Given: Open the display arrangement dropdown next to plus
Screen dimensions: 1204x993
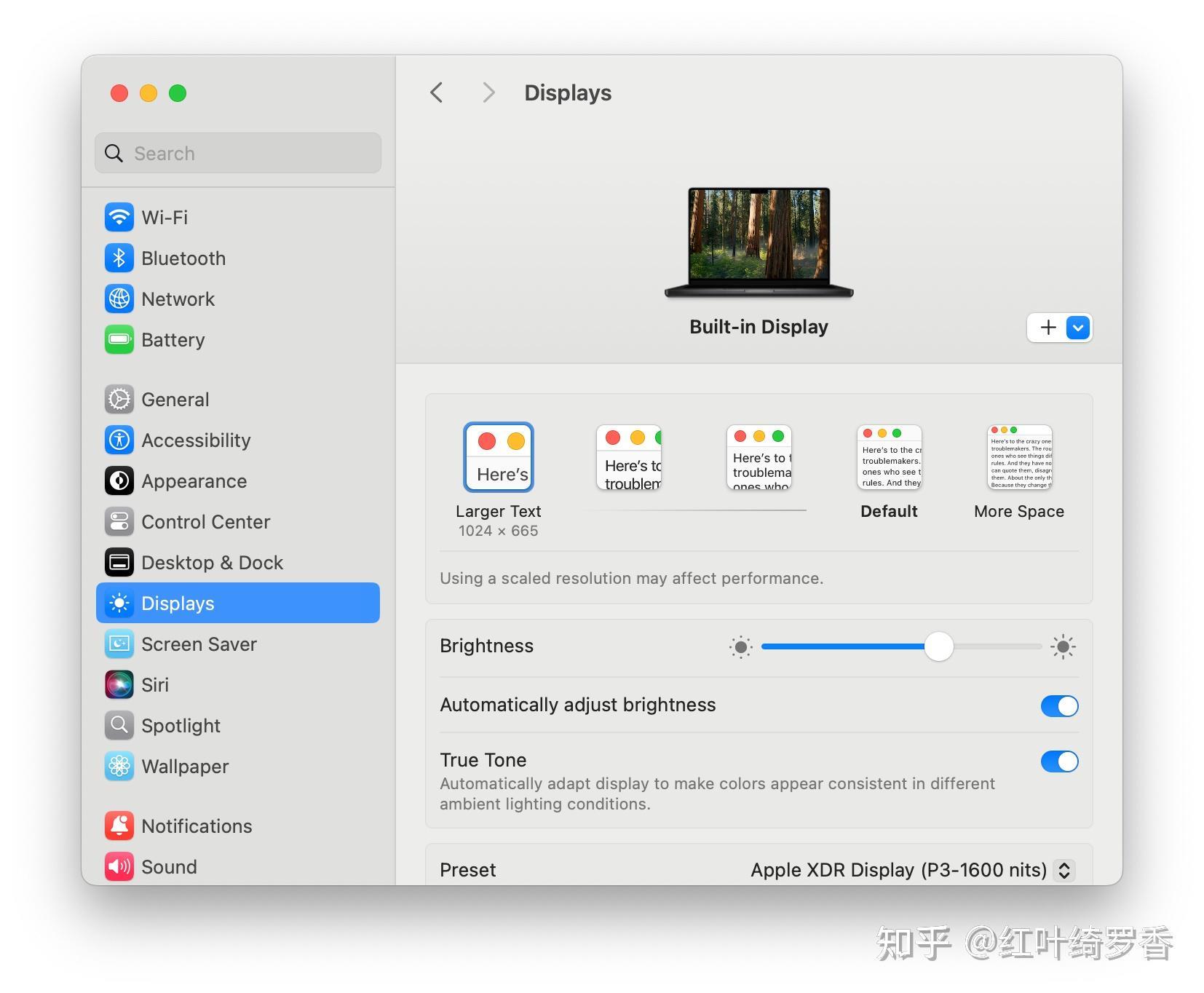Looking at the screenshot, I should pos(1077,328).
